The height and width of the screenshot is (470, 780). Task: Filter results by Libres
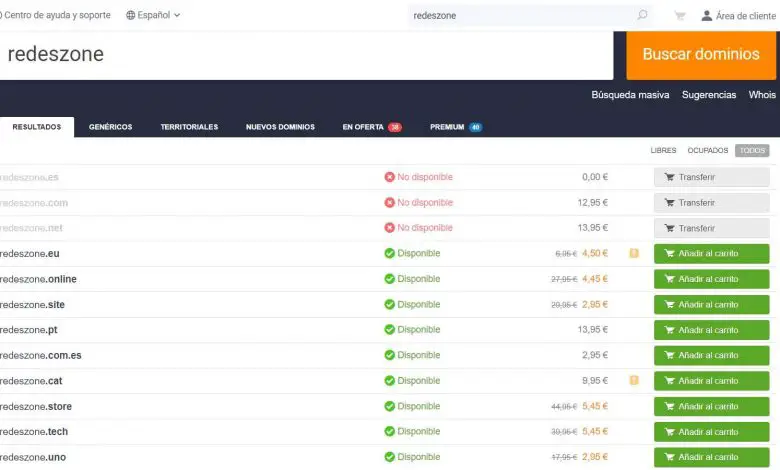pos(663,150)
